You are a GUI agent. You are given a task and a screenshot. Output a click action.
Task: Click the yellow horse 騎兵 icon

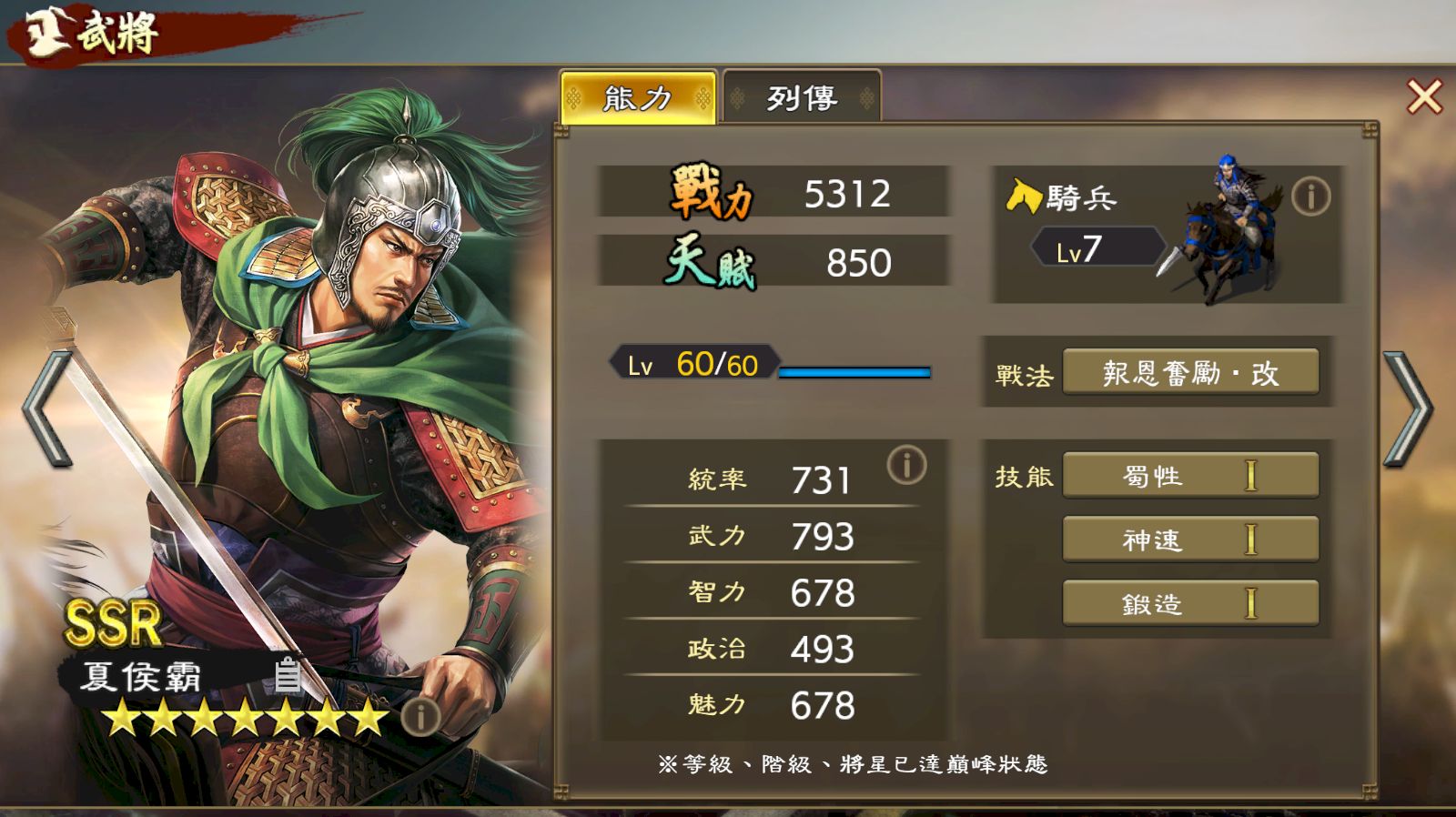[x=1023, y=196]
